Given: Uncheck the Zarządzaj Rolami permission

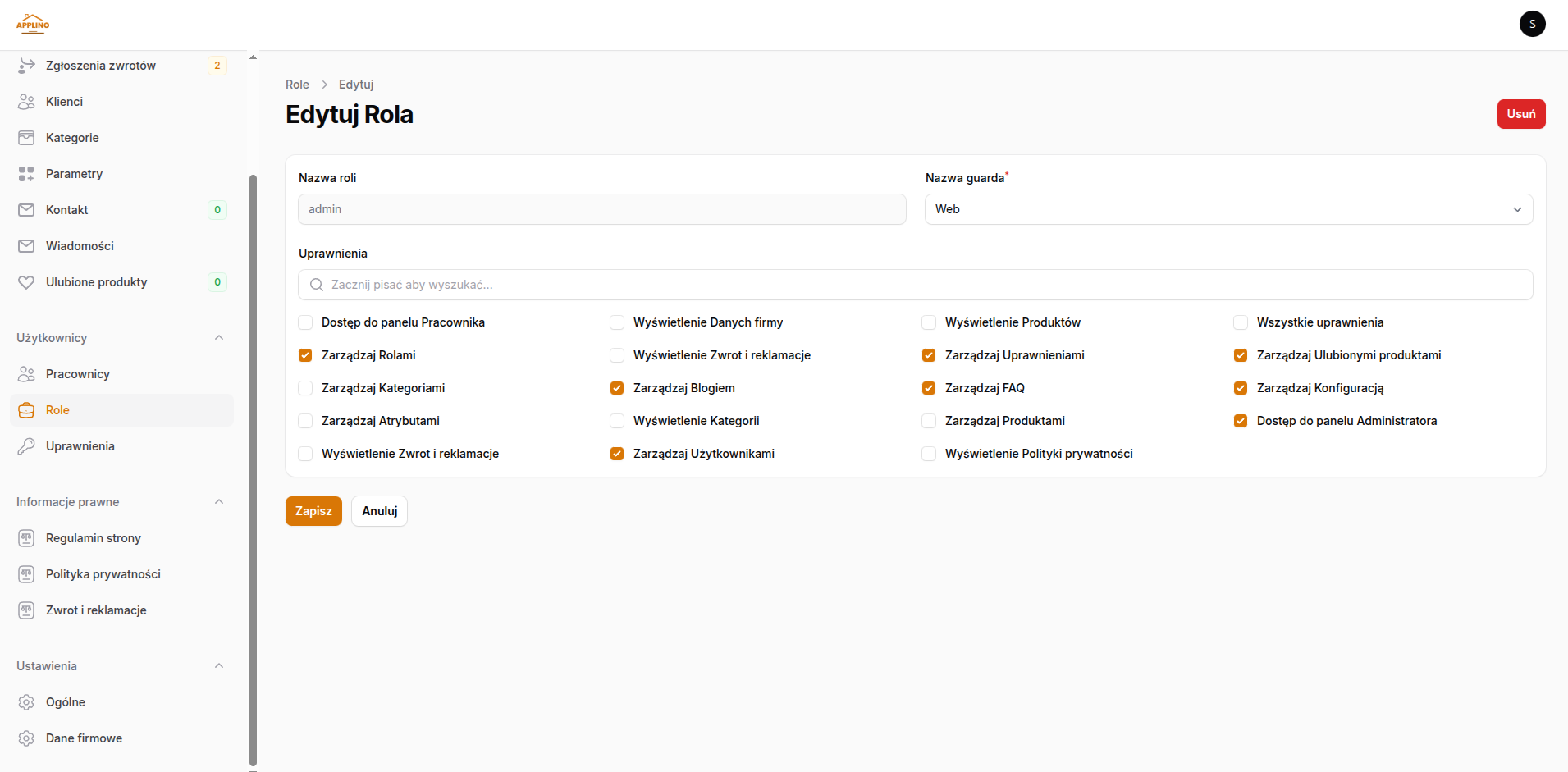Looking at the screenshot, I should tap(305, 355).
